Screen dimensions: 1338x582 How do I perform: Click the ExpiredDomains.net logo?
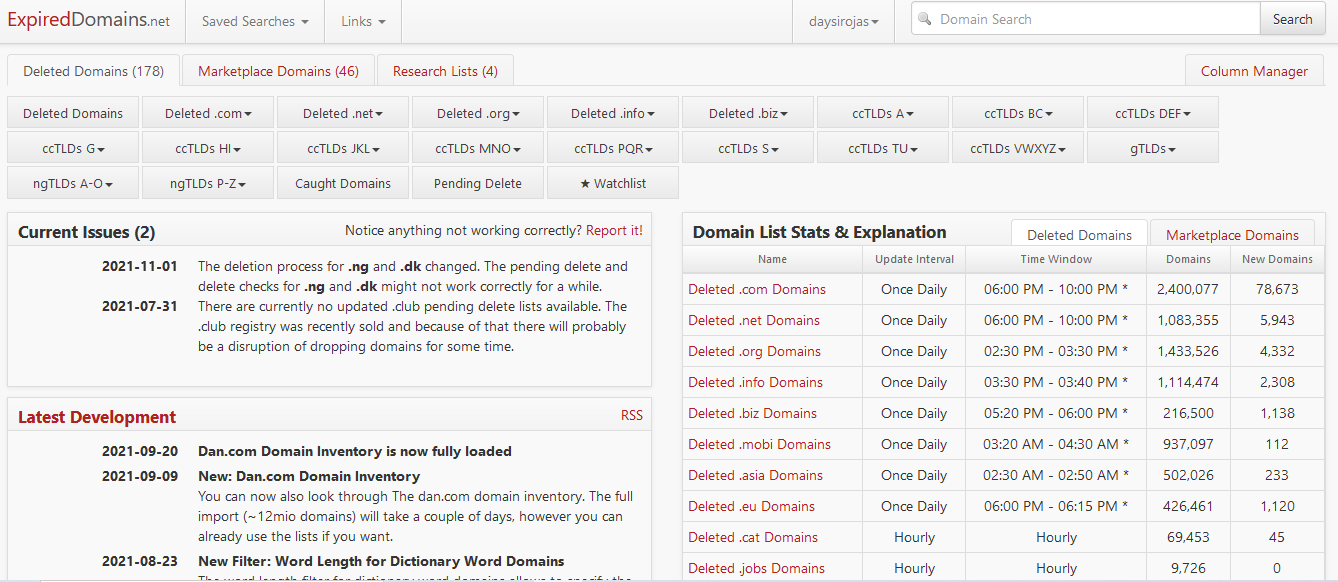coord(89,21)
